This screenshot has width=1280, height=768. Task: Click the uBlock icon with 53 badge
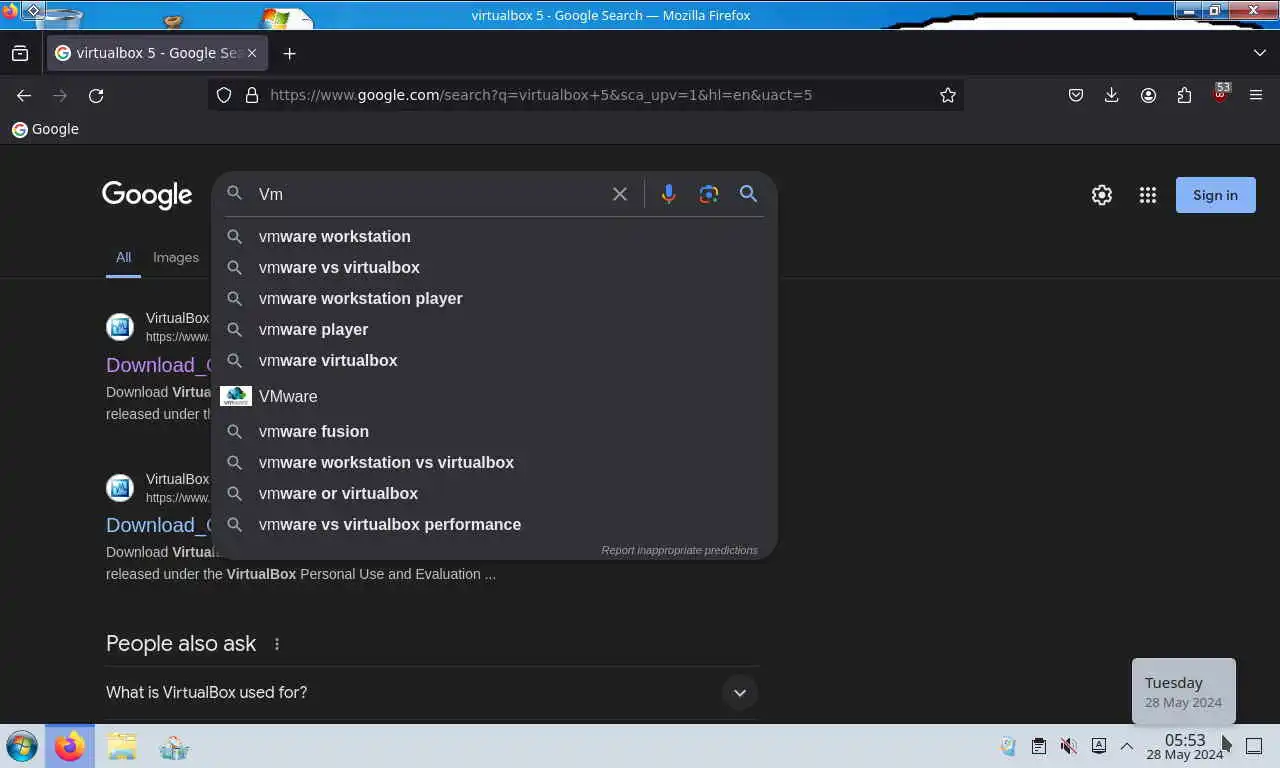point(1220,94)
